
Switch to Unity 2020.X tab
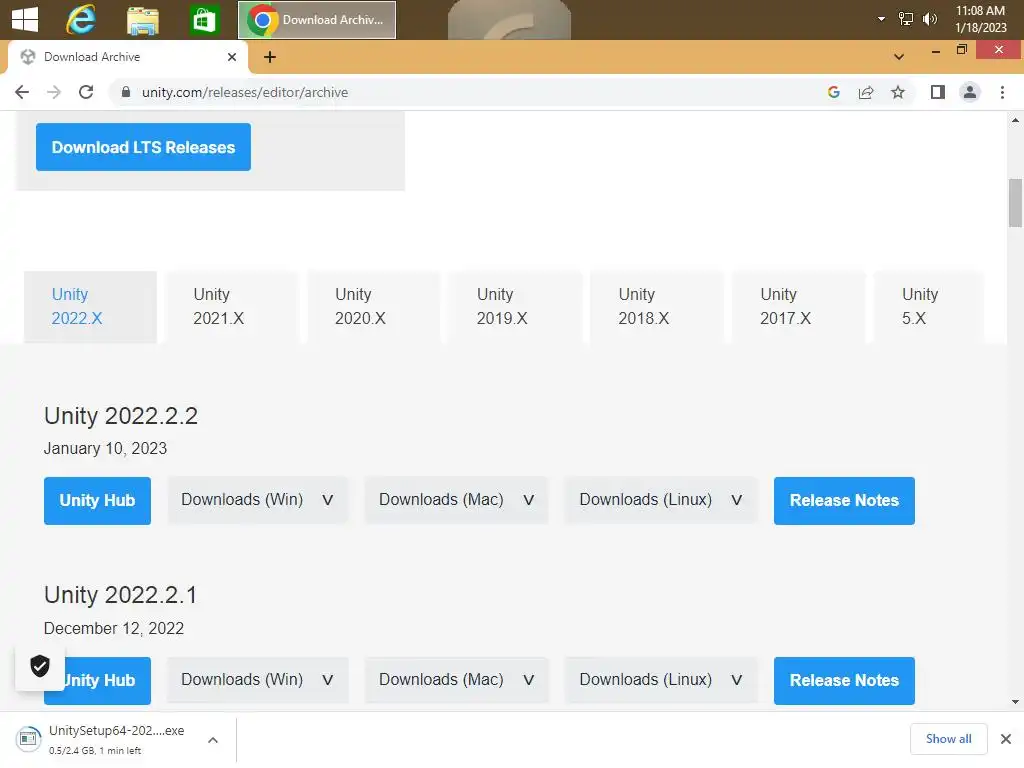click(x=374, y=306)
